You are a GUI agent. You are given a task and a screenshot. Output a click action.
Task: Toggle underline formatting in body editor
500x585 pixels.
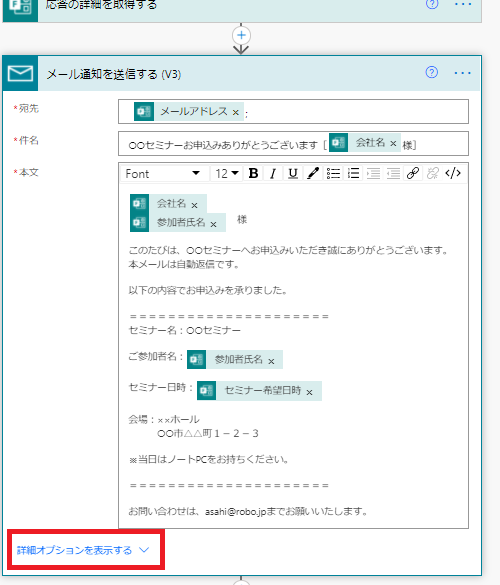point(293,173)
